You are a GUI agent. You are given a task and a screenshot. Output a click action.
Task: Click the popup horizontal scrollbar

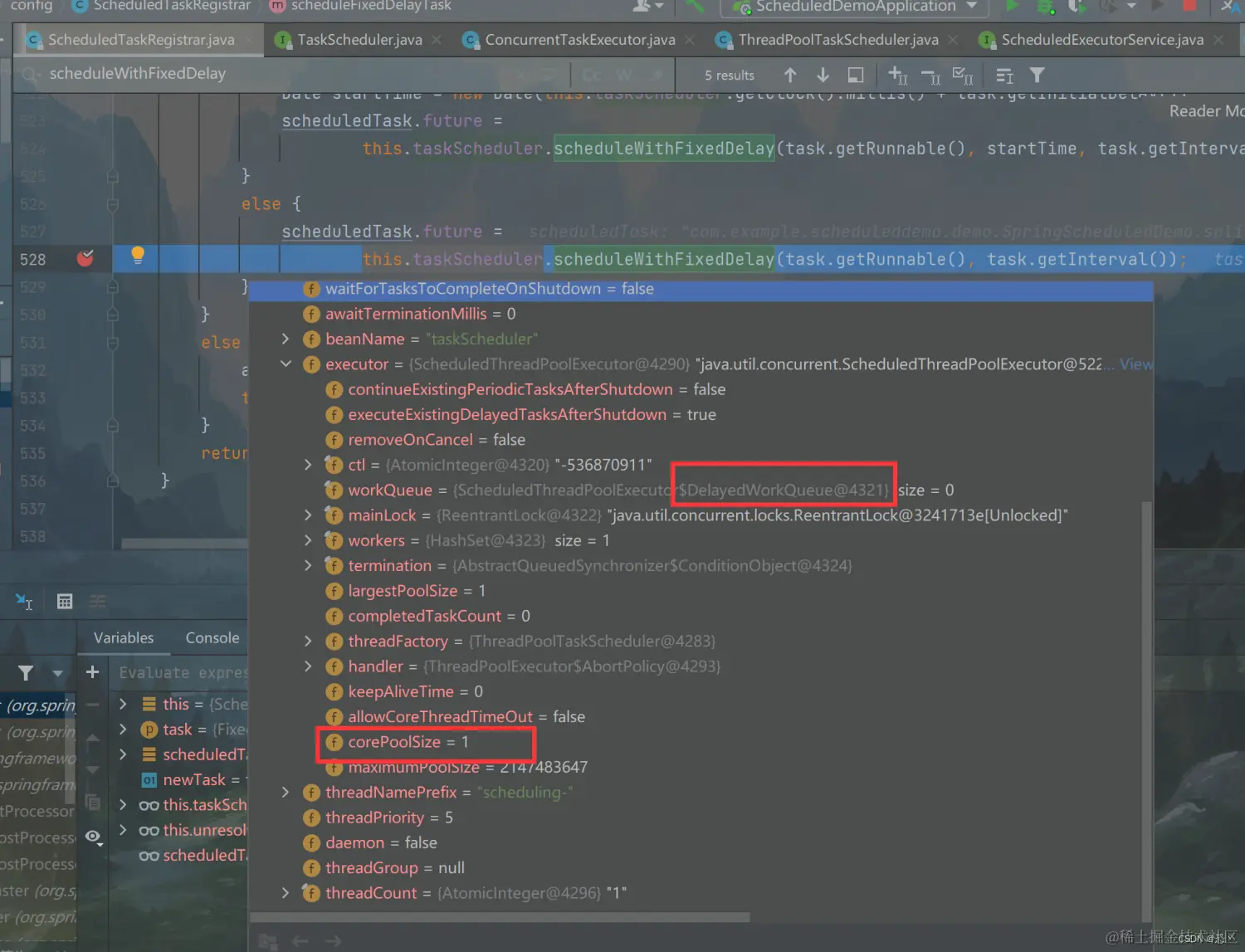(500, 917)
